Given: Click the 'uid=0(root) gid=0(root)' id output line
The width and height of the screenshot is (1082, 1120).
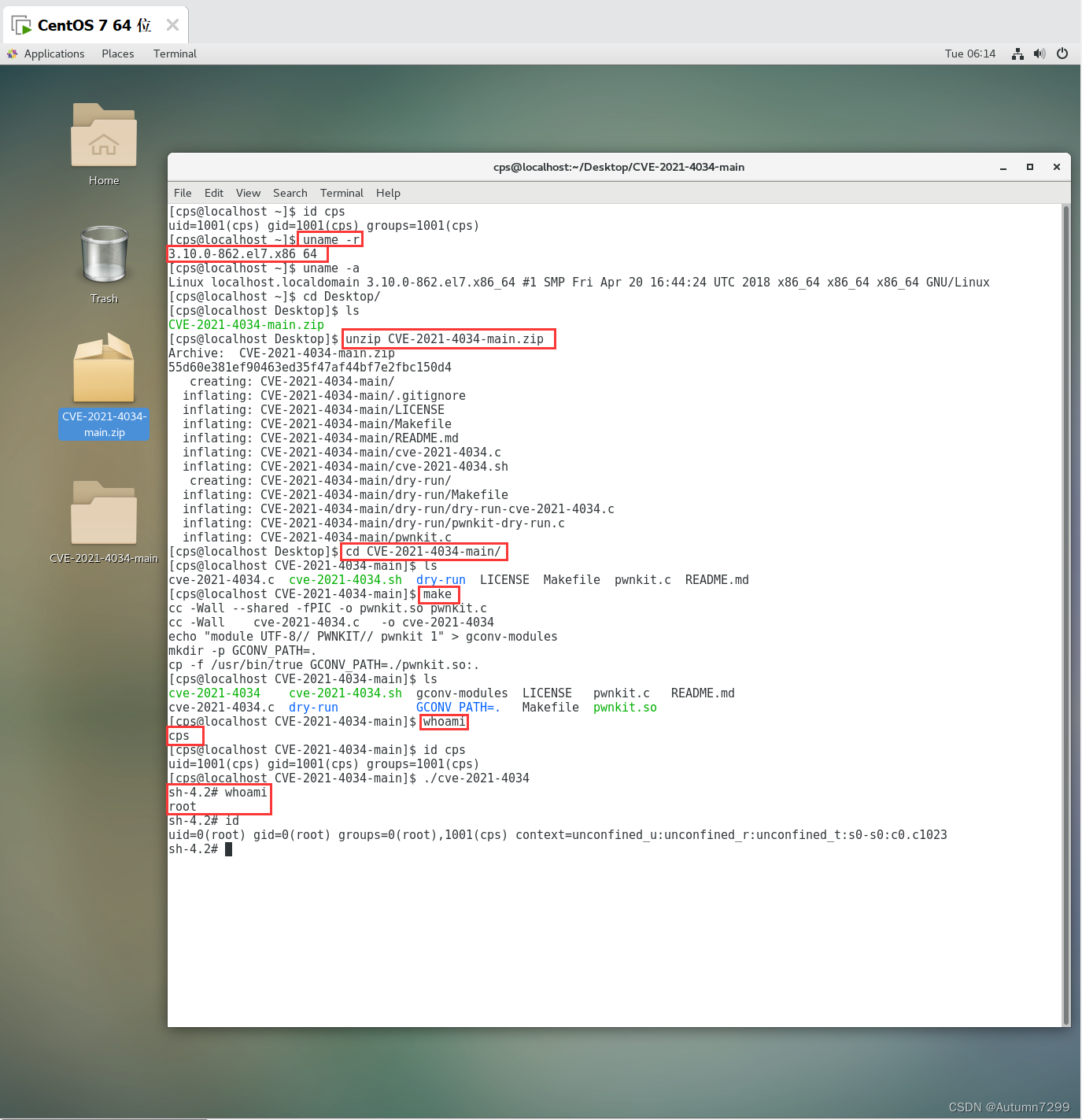Looking at the screenshot, I should pos(558,835).
